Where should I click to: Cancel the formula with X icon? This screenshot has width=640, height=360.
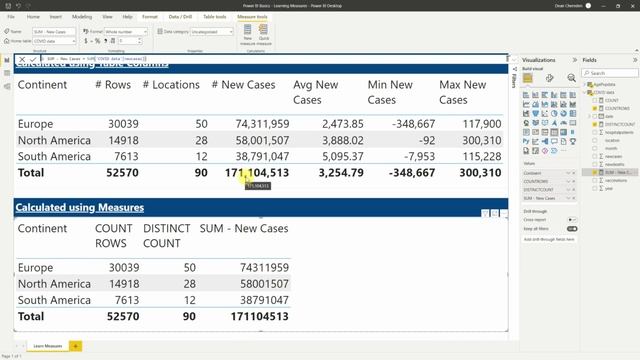point(22,59)
